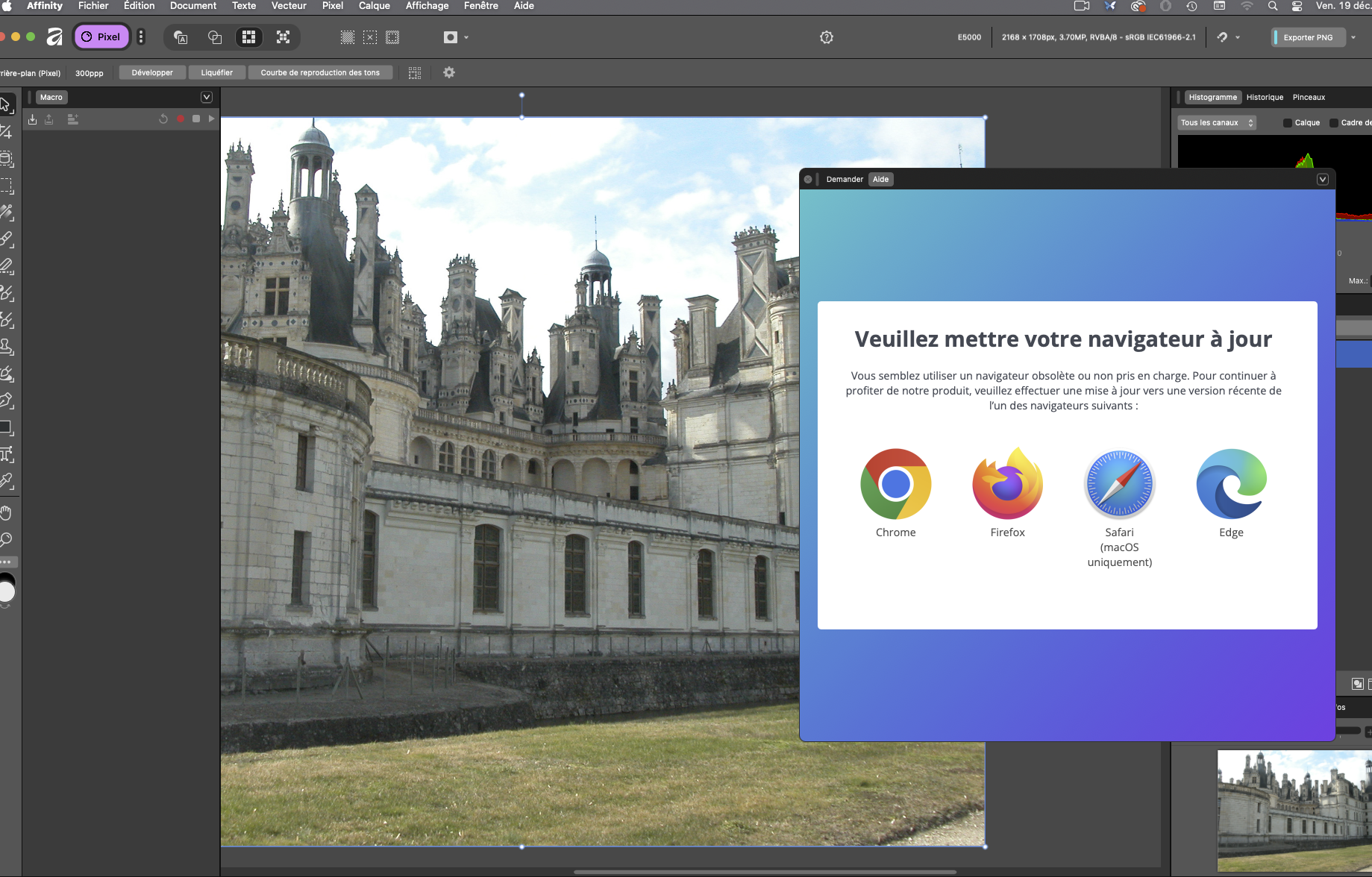Click the Liquéfier button
1372x877 pixels.
coord(216,73)
